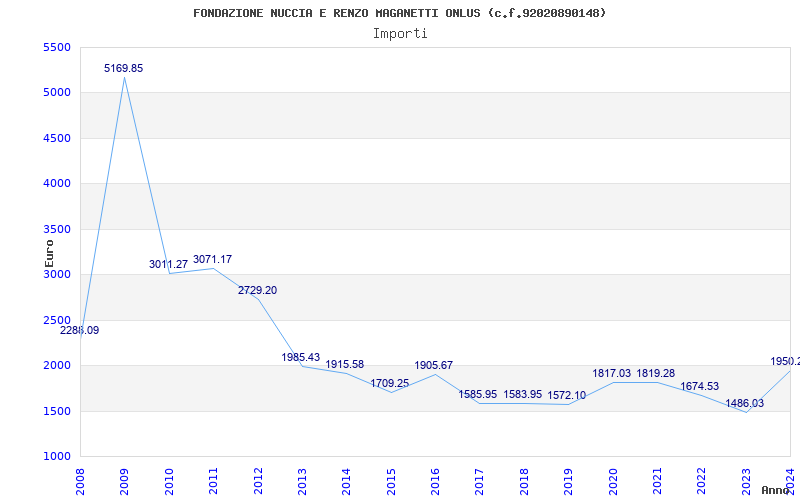
Task: Click the y-axis tick 3500
Action: tap(57, 230)
